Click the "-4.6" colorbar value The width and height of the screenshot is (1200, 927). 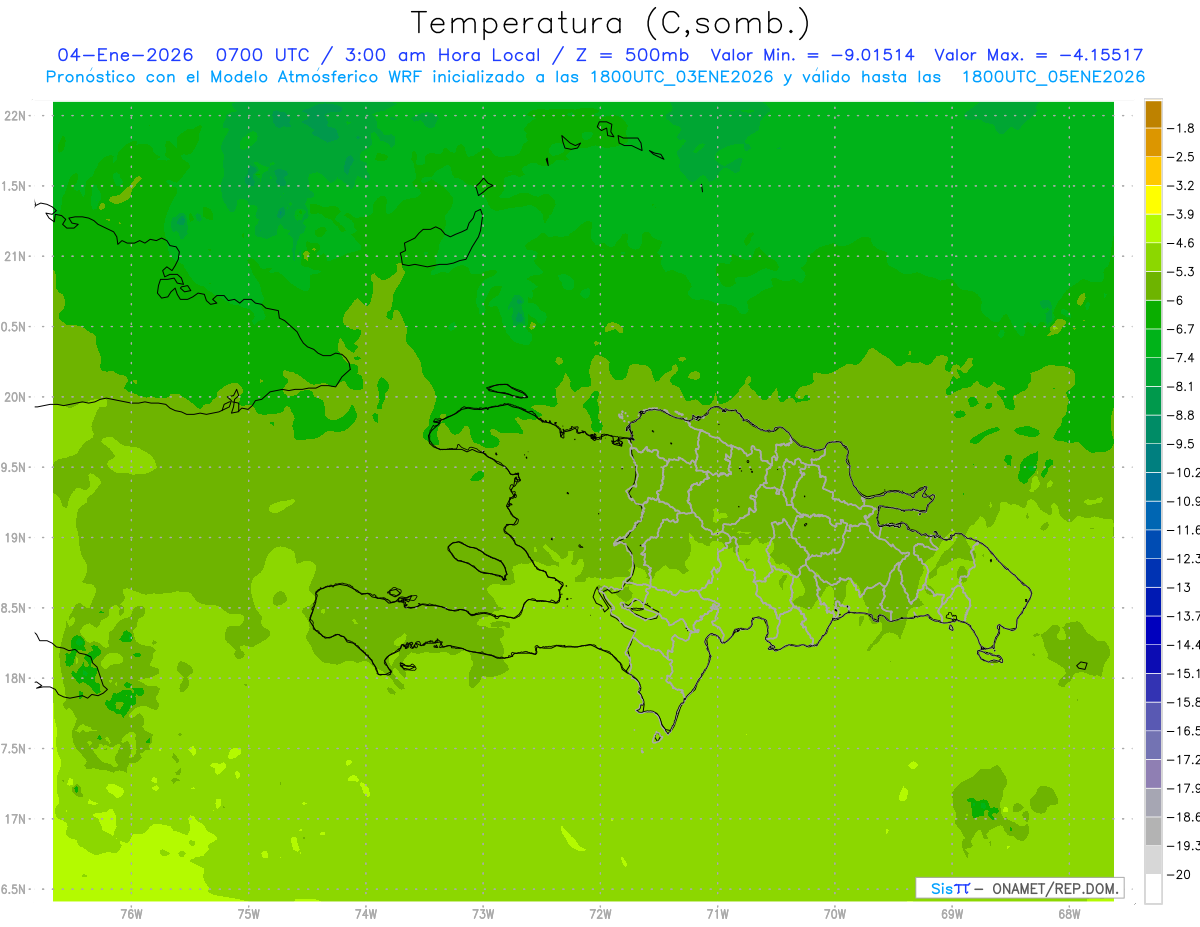(x=1182, y=243)
